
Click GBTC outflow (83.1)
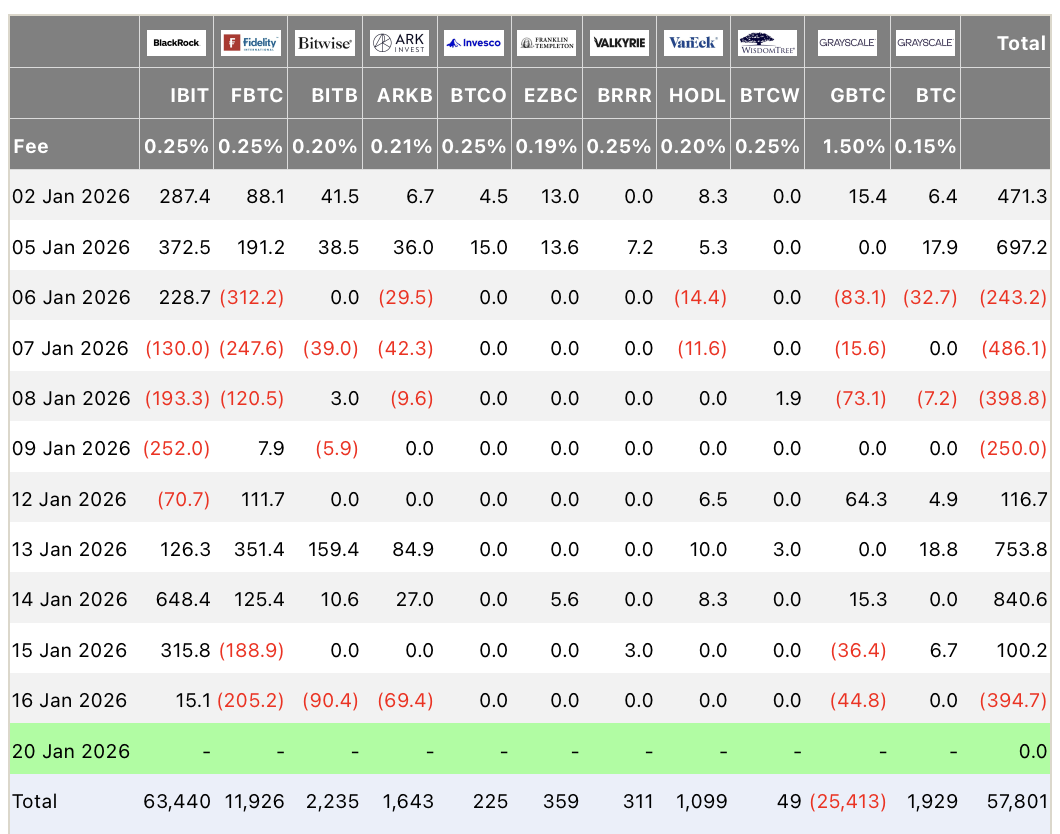(x=860, y=297)
